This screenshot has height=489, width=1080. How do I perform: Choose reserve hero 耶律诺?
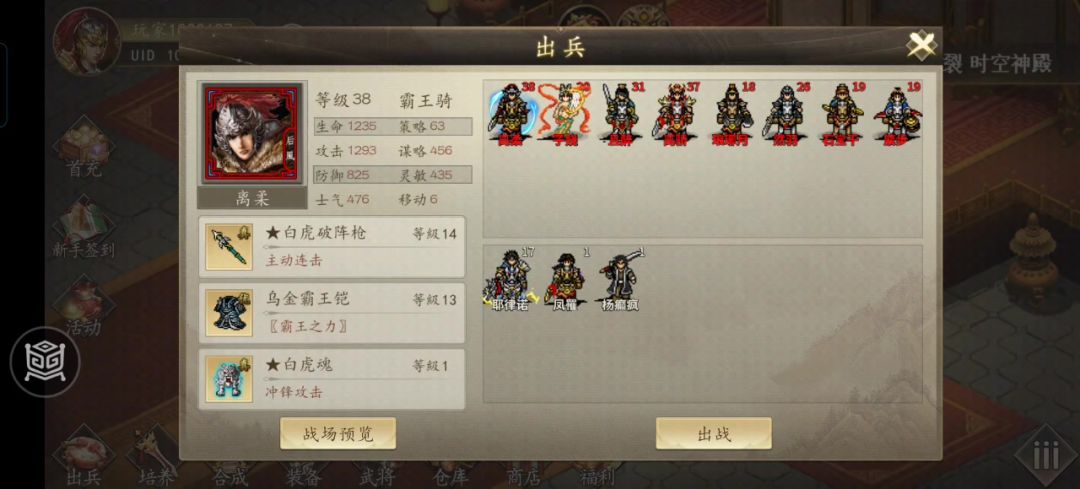(510, 280)
